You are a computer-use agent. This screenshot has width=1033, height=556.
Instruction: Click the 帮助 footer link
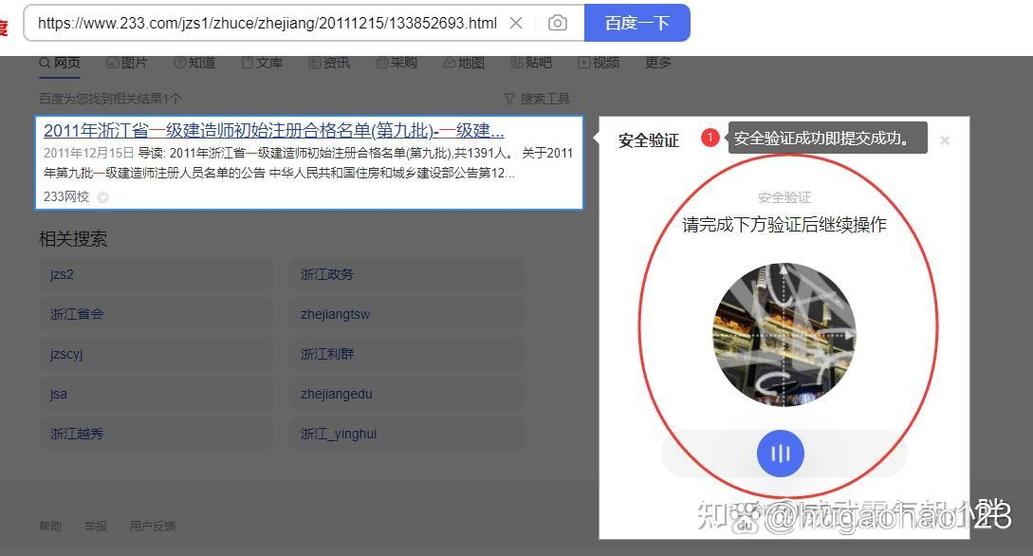coord(50,526)
